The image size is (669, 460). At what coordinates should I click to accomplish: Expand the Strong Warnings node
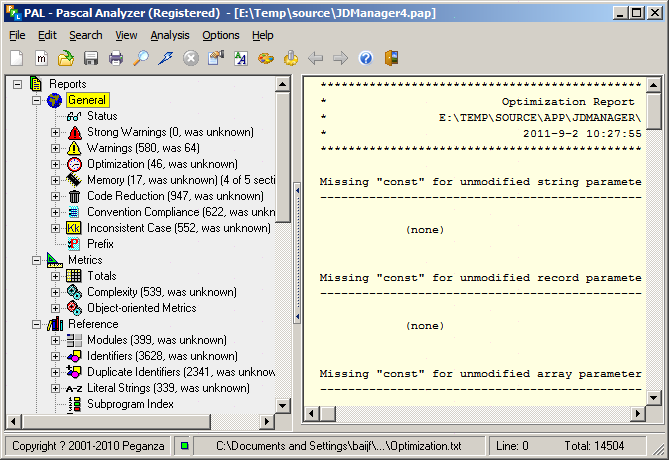coord(55,132)
